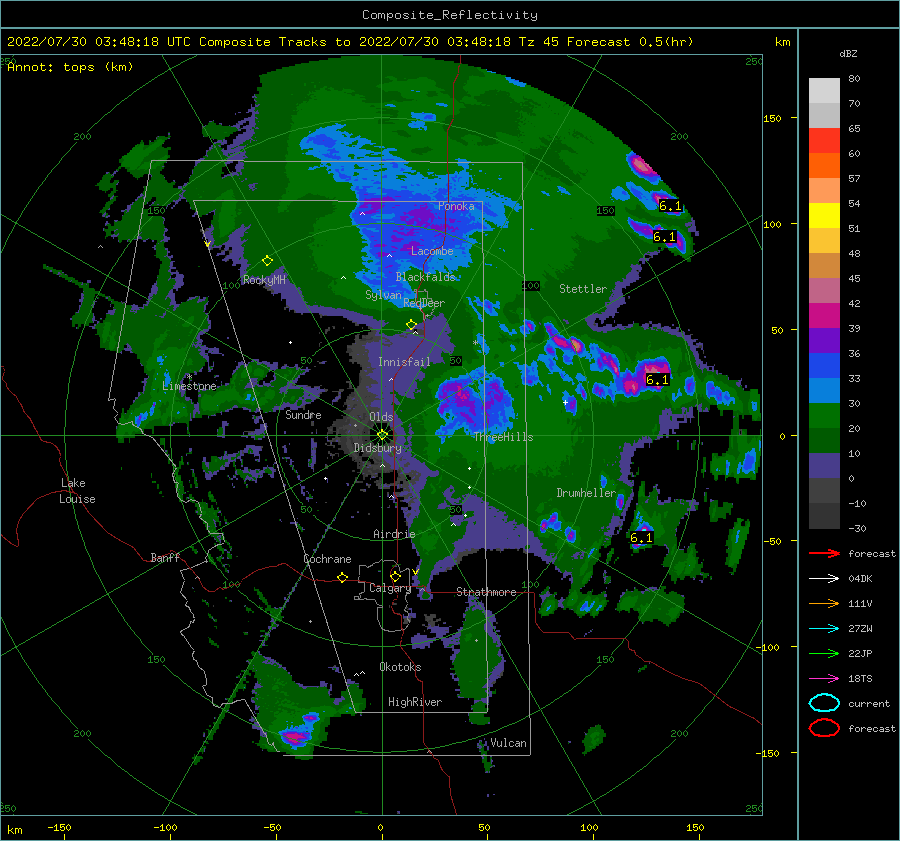Viewport: 900px width, 841px height.
Task: Click the white 04DK arrow legend icon
Action: tap(824, 579)
